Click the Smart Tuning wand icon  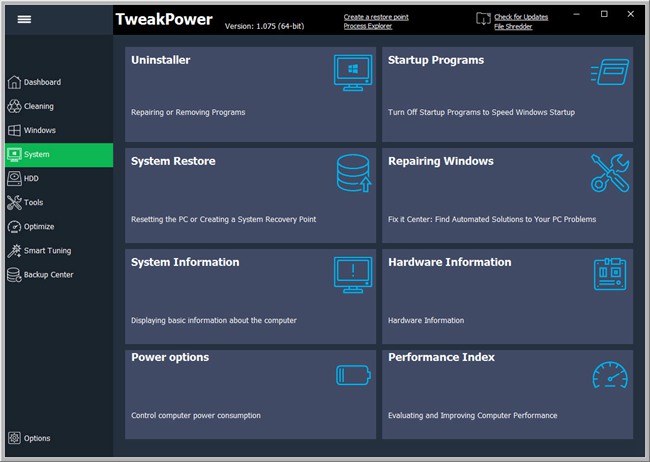(x=14, y=250)
